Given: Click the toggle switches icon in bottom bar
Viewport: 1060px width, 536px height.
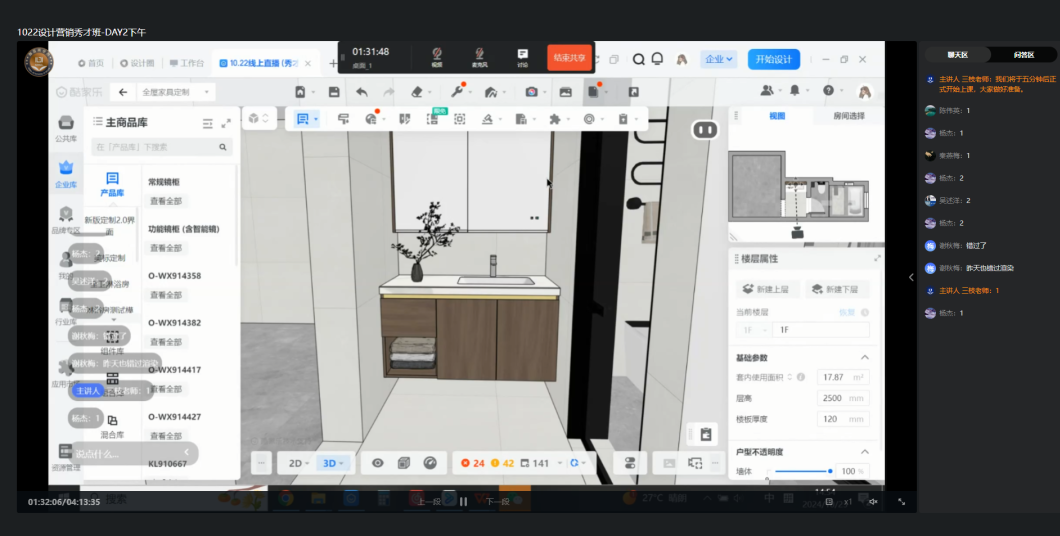Looking at the screenshot, I should tap(630, 463).
